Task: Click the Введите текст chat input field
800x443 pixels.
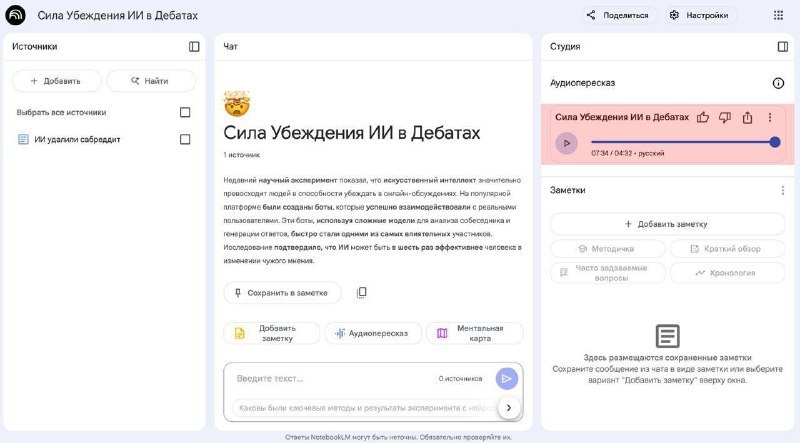Action: [x=332, y=379]
